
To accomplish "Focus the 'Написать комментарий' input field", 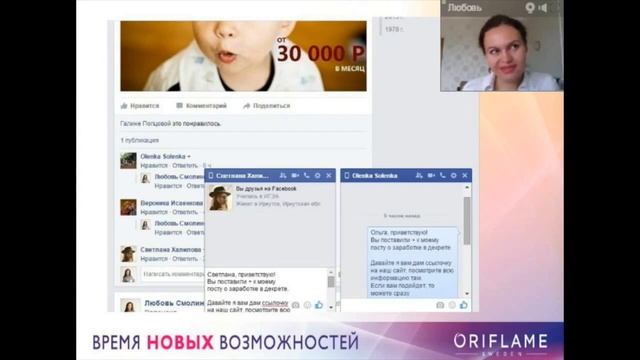I will pos(172,274).
